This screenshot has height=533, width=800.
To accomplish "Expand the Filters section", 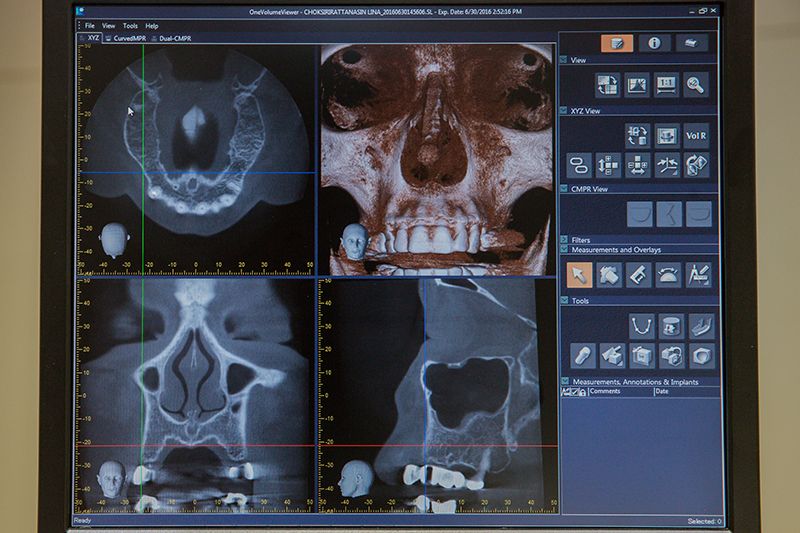I will (564, 239).
